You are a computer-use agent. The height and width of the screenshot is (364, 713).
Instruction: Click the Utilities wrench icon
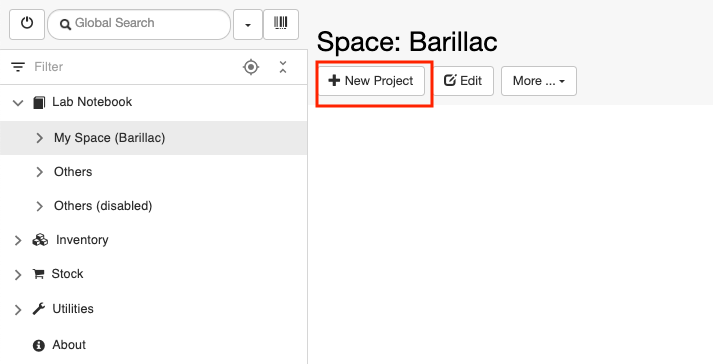(x=39, y=309)
